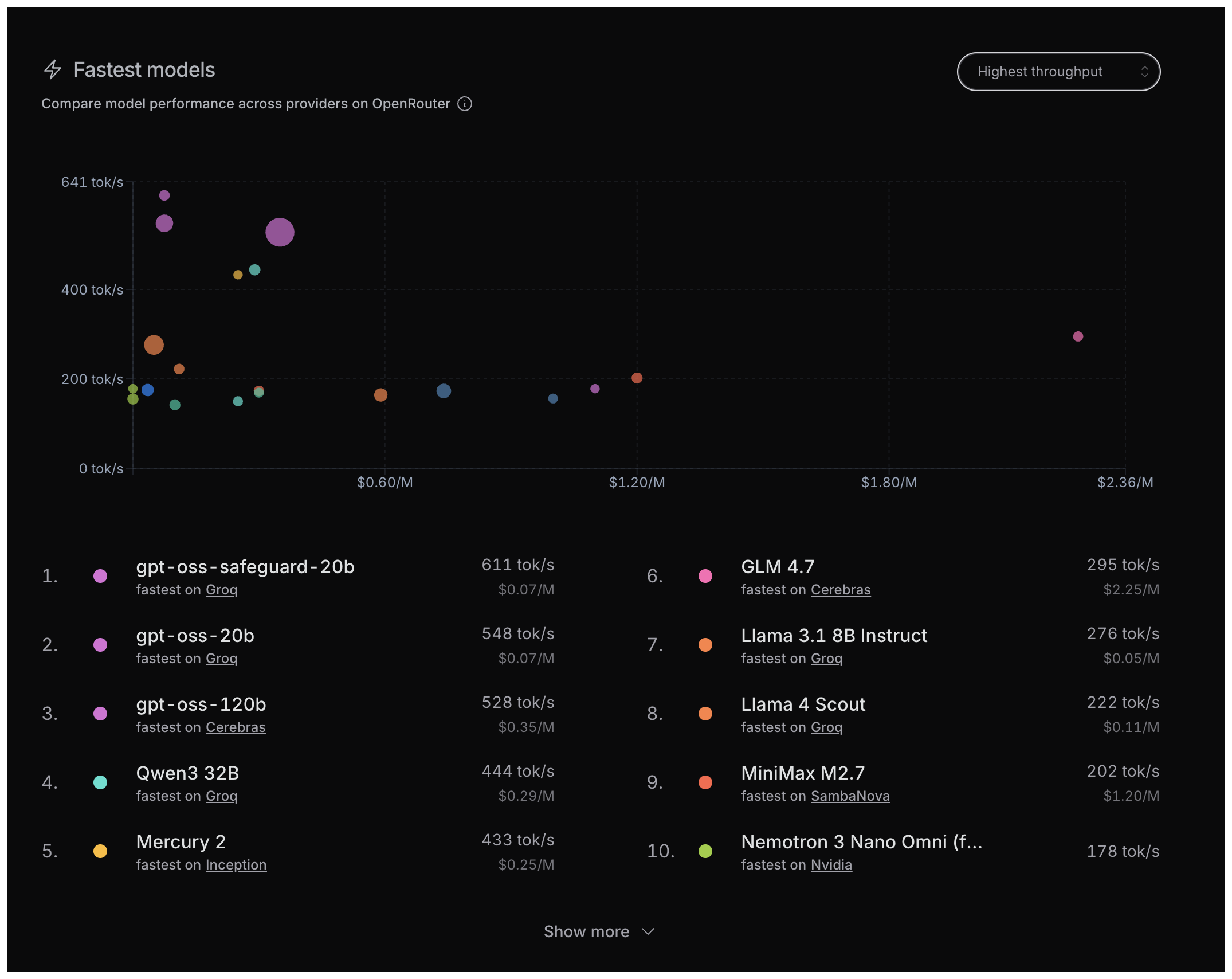The image size is (1232, 979).
Task: Select the large orange bubble near 276 tok/s
Action: 154,344
